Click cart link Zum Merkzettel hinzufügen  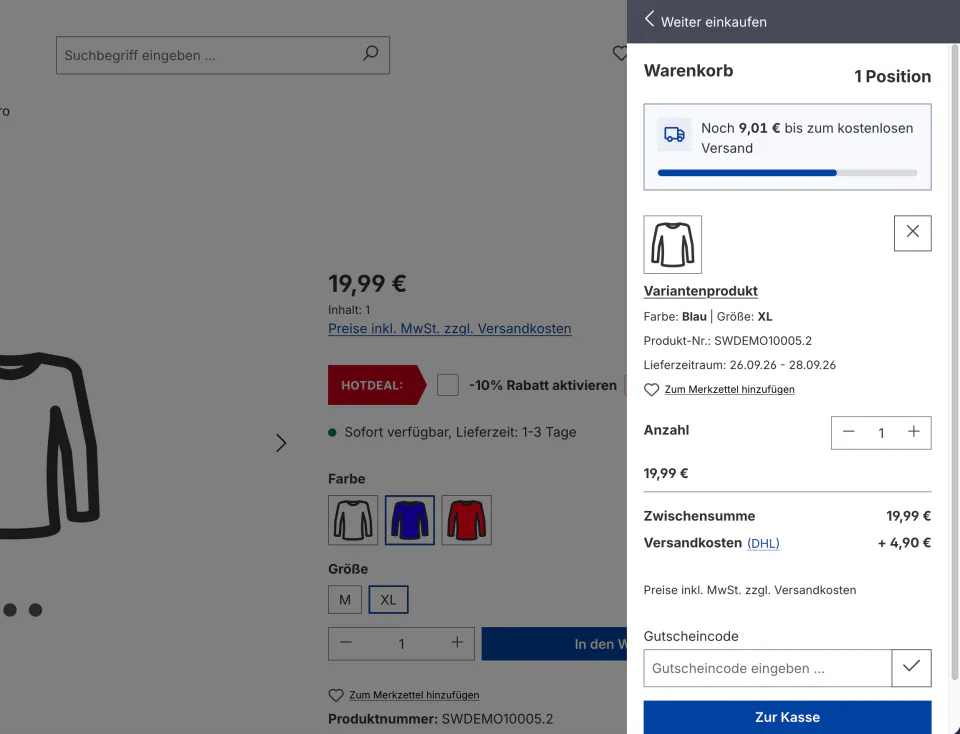[729, 389]
